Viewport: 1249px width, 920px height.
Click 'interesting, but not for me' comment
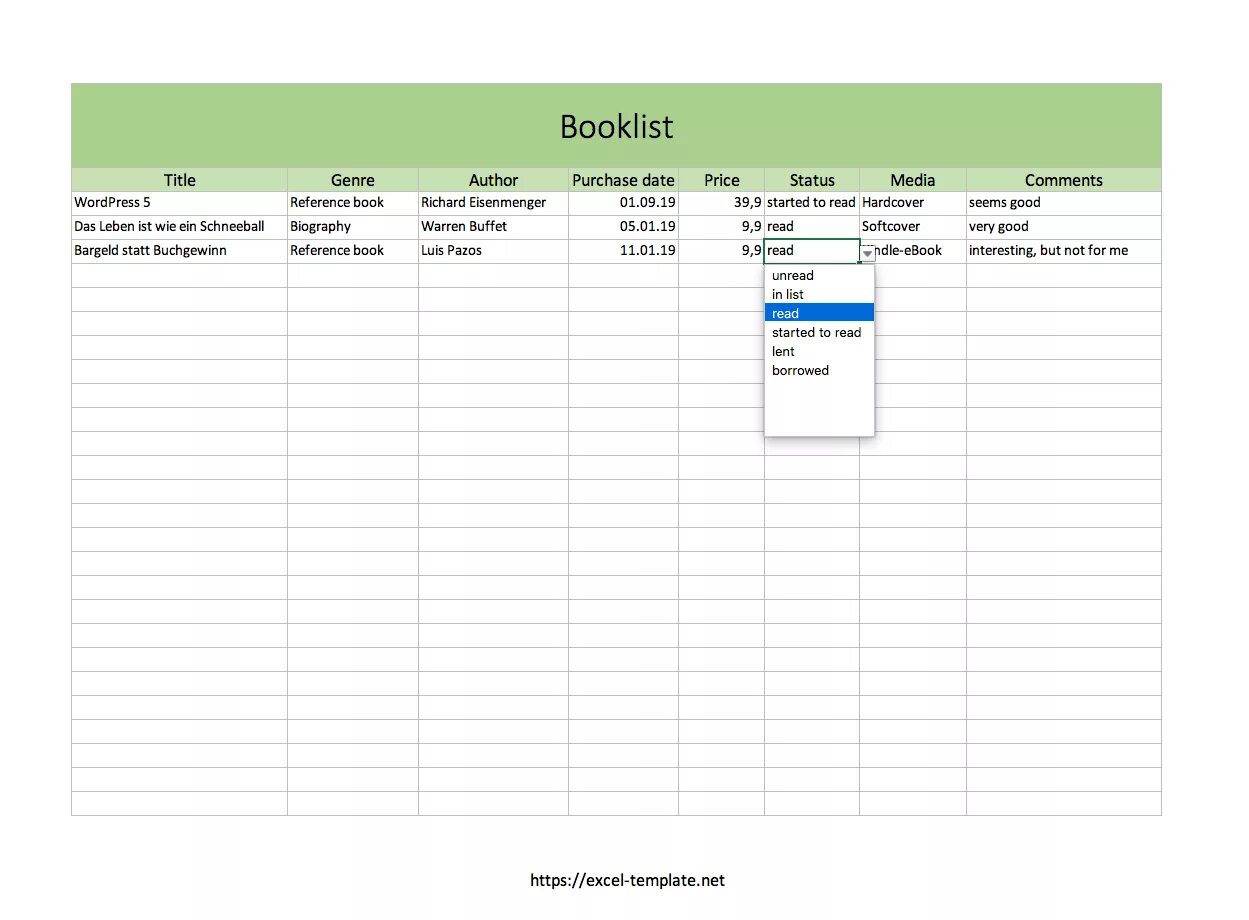[1064, 251]
